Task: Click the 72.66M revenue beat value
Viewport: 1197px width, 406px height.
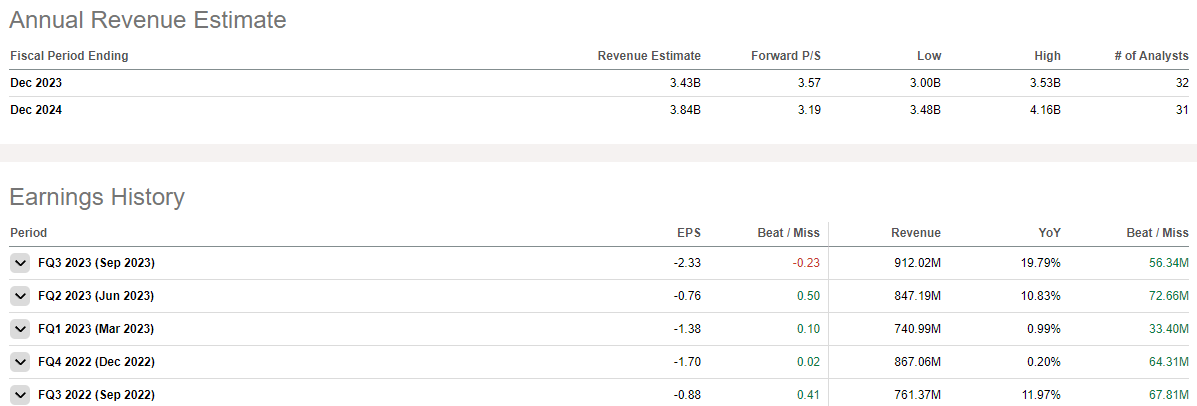Action: click(x=1162, y=296)
